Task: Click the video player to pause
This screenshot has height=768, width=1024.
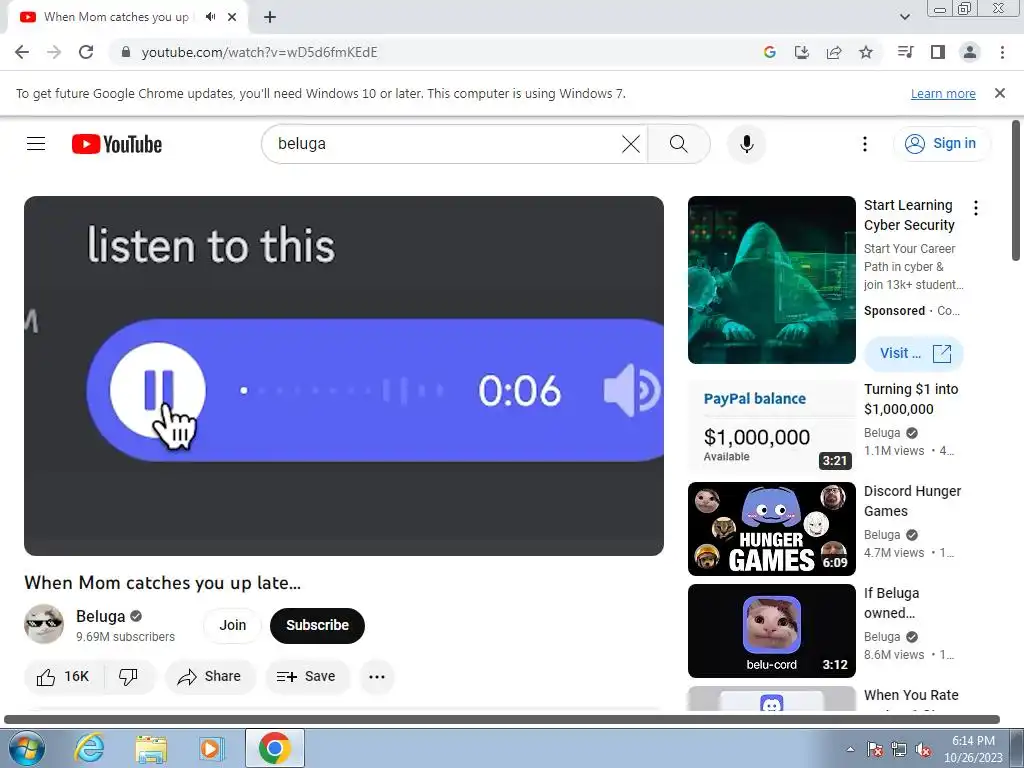Action: [344, 376]
